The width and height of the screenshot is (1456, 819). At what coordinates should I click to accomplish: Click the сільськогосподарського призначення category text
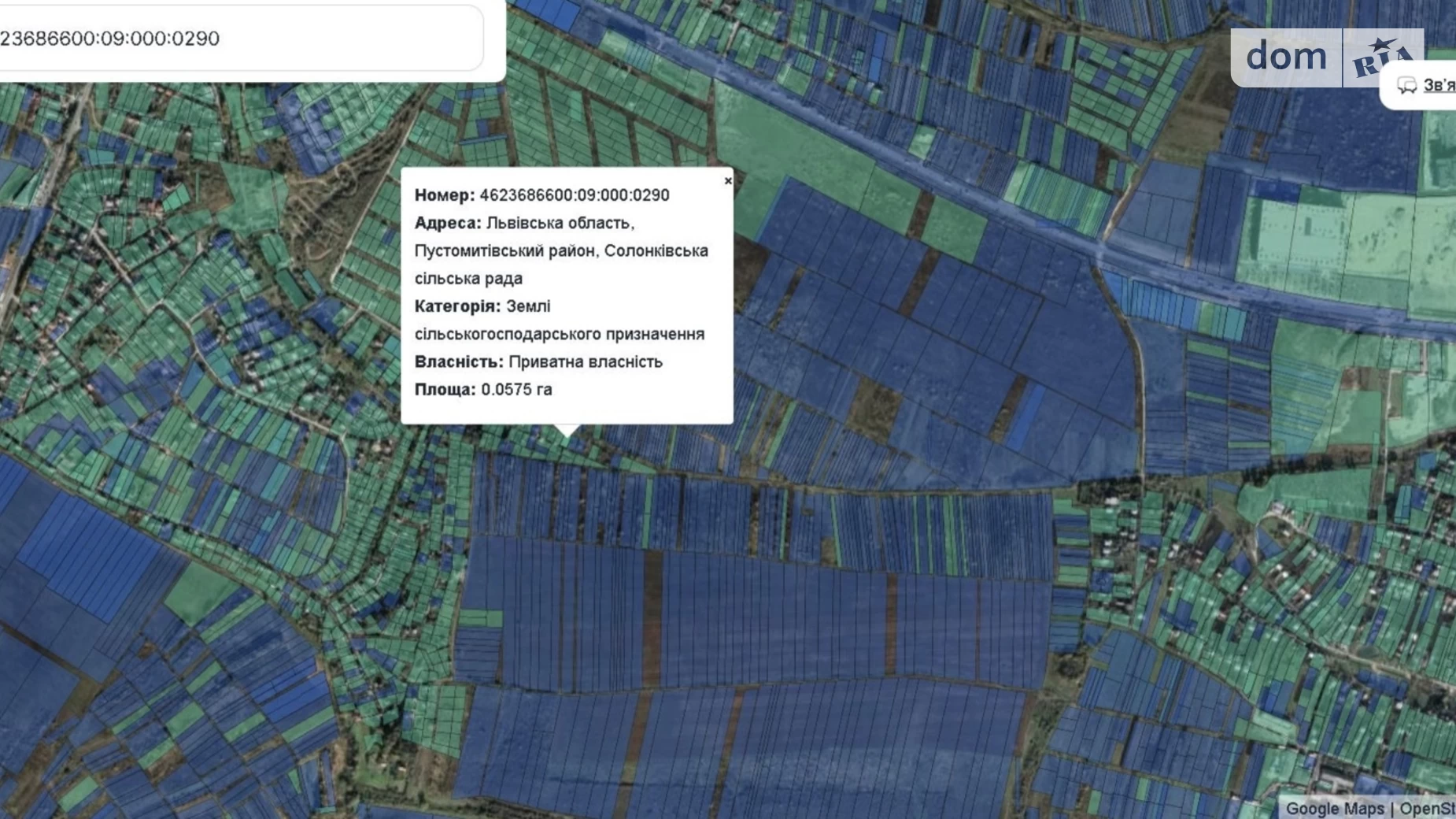[x=560, y=334]
